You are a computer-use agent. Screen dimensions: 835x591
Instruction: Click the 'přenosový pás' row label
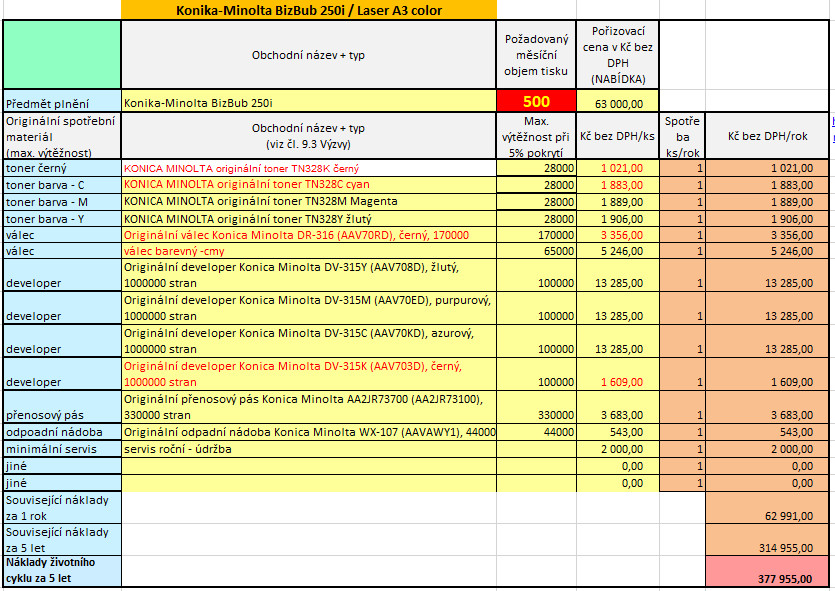tap(62, 407)
